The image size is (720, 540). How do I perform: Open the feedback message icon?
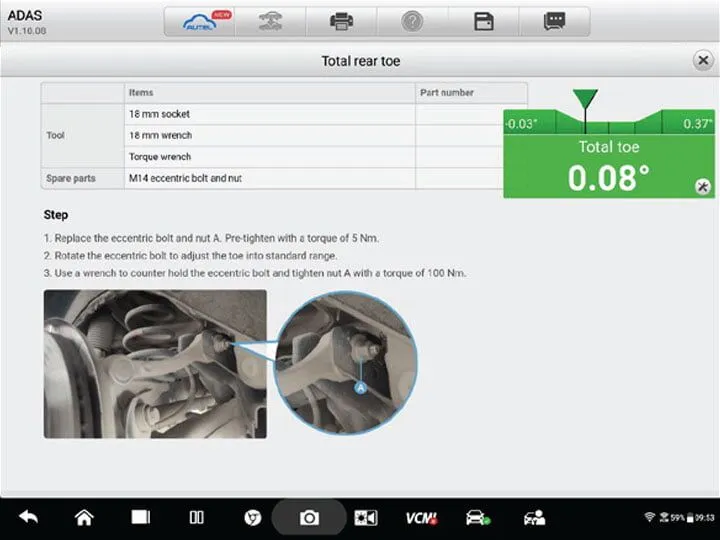tap(554, 22)
